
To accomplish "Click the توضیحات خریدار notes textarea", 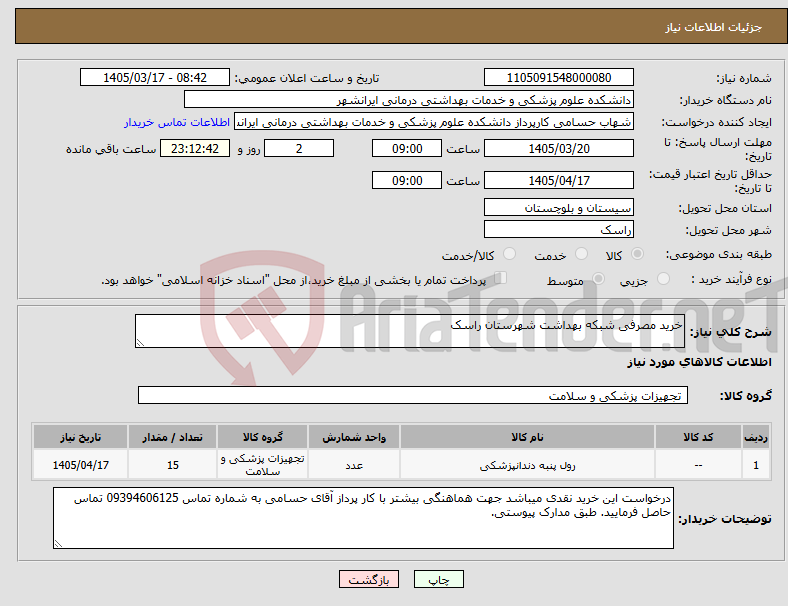I will coord(363,518).
